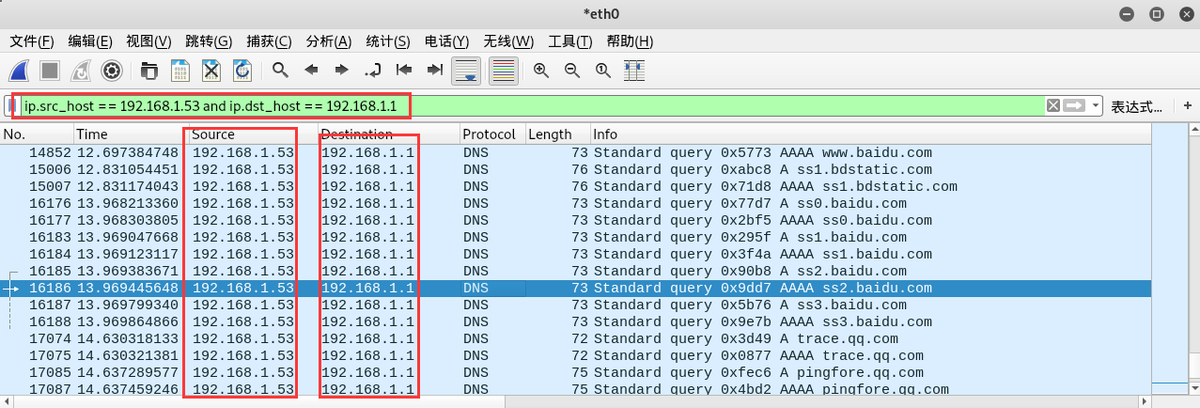Go back in packet history
Image resolution: width=1200 pixels, height=408 pixels.
pyautogui.click(x=311, y=70)
